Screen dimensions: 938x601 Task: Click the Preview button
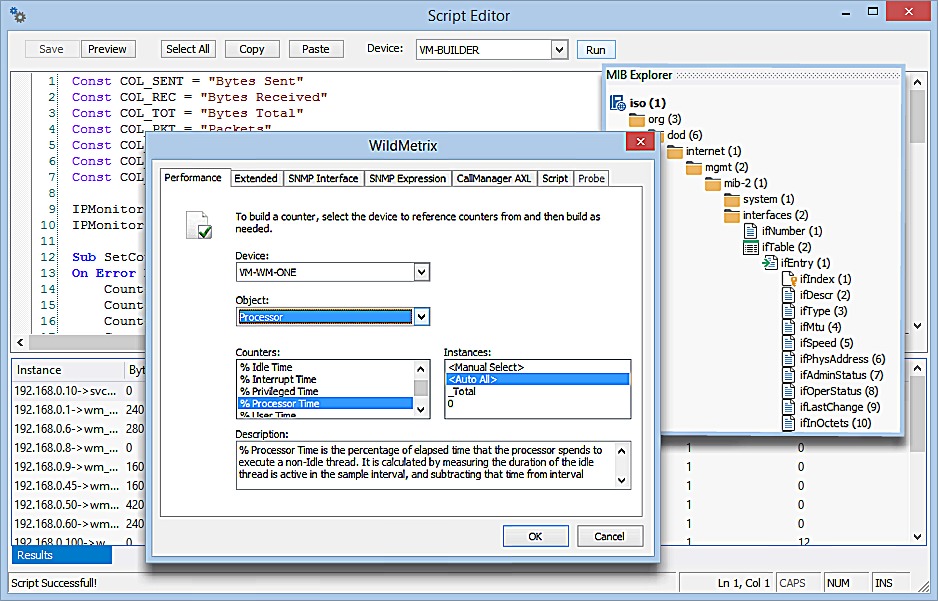click(108, 49)
